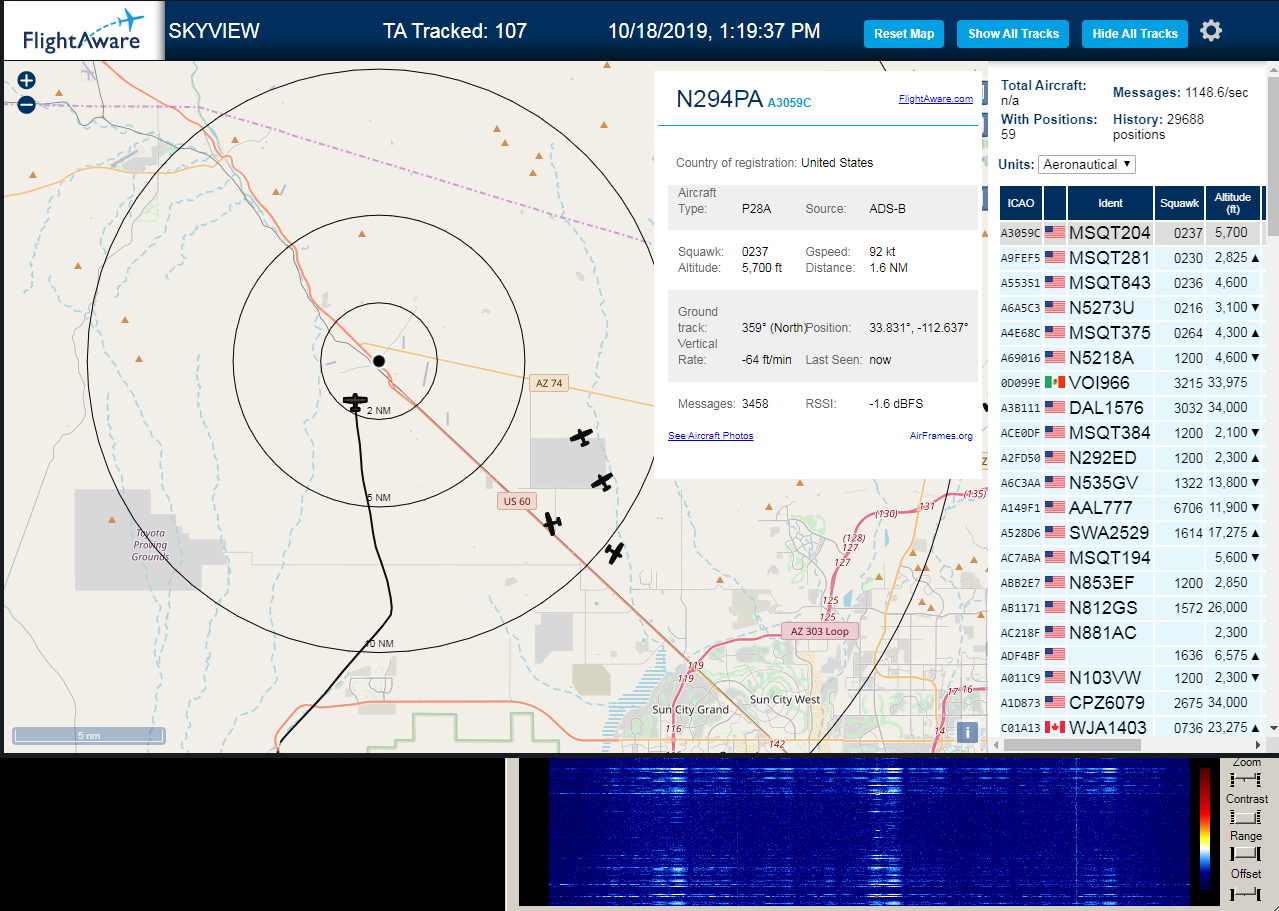Select DAL1576 row
Viewport: 1279px width, 911px height.
click(x=1132, y=408)
